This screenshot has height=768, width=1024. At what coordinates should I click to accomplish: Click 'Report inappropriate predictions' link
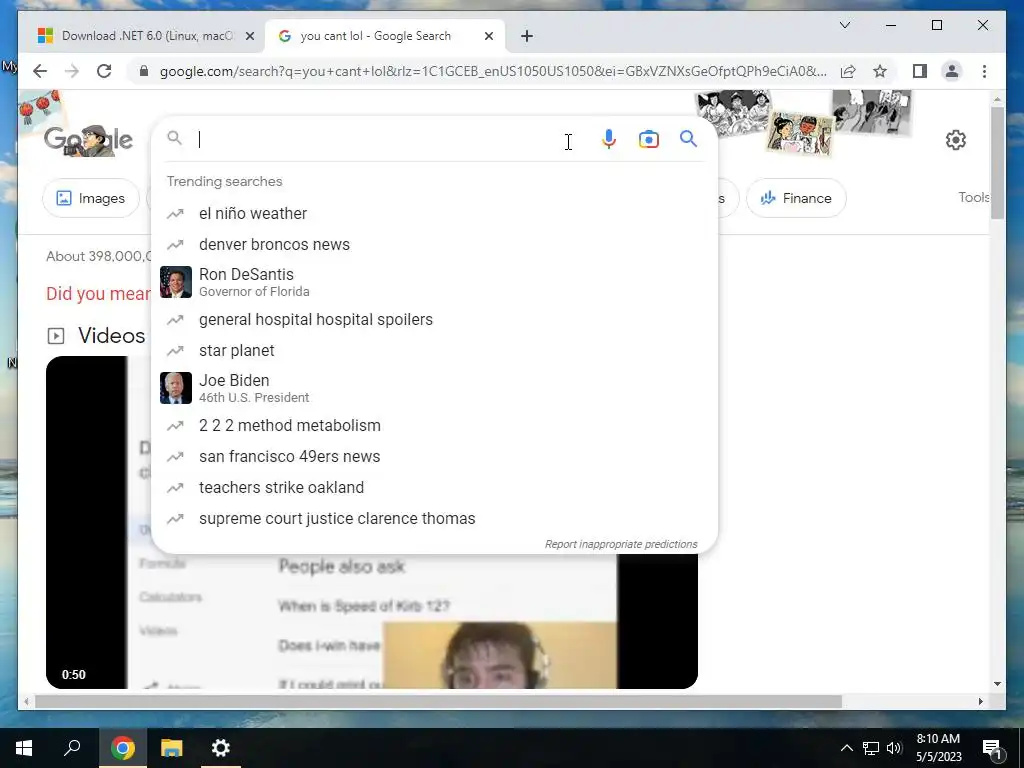(x=621, y=544)
